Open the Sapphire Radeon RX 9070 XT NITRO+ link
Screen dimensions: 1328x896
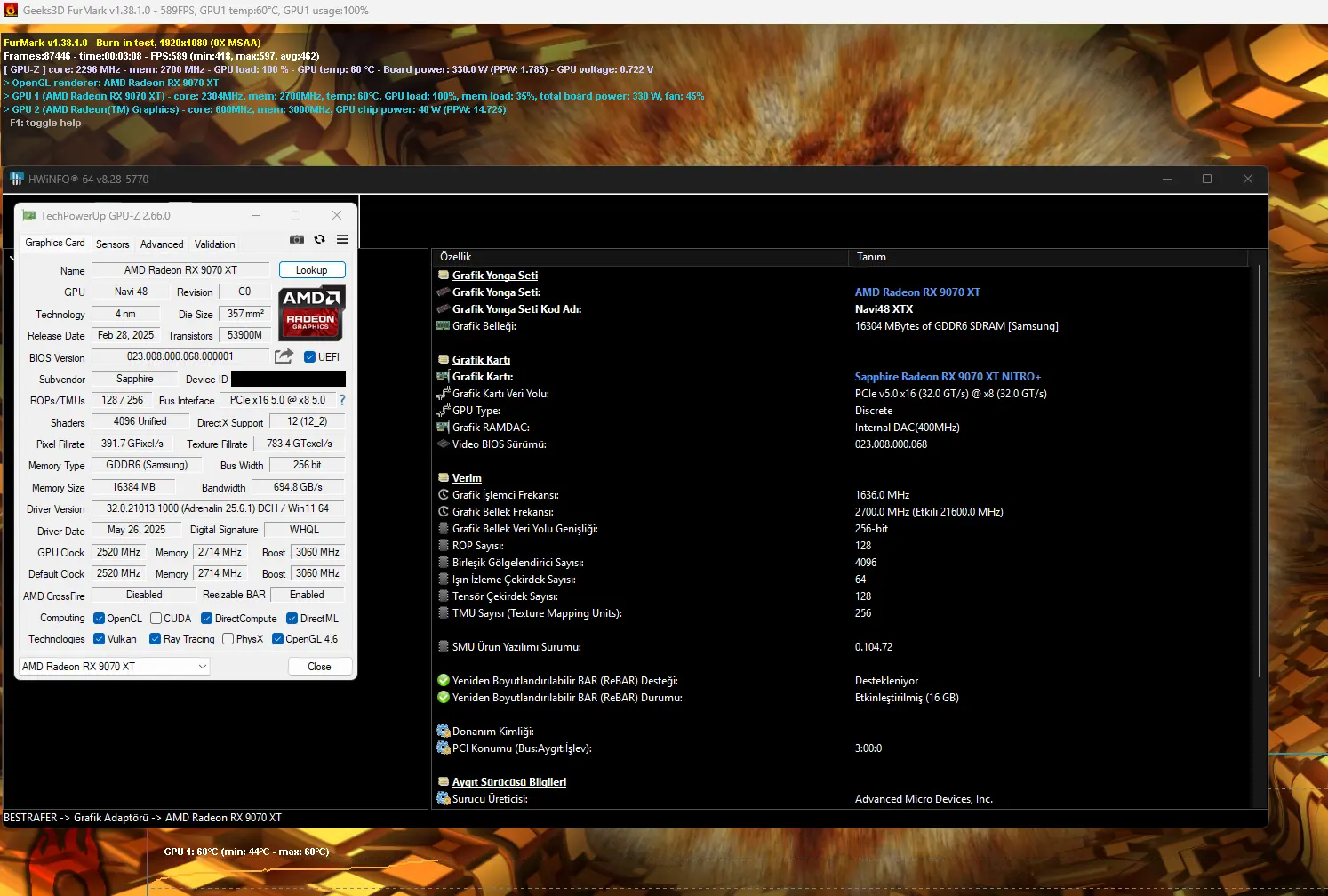tap(948, 376)
